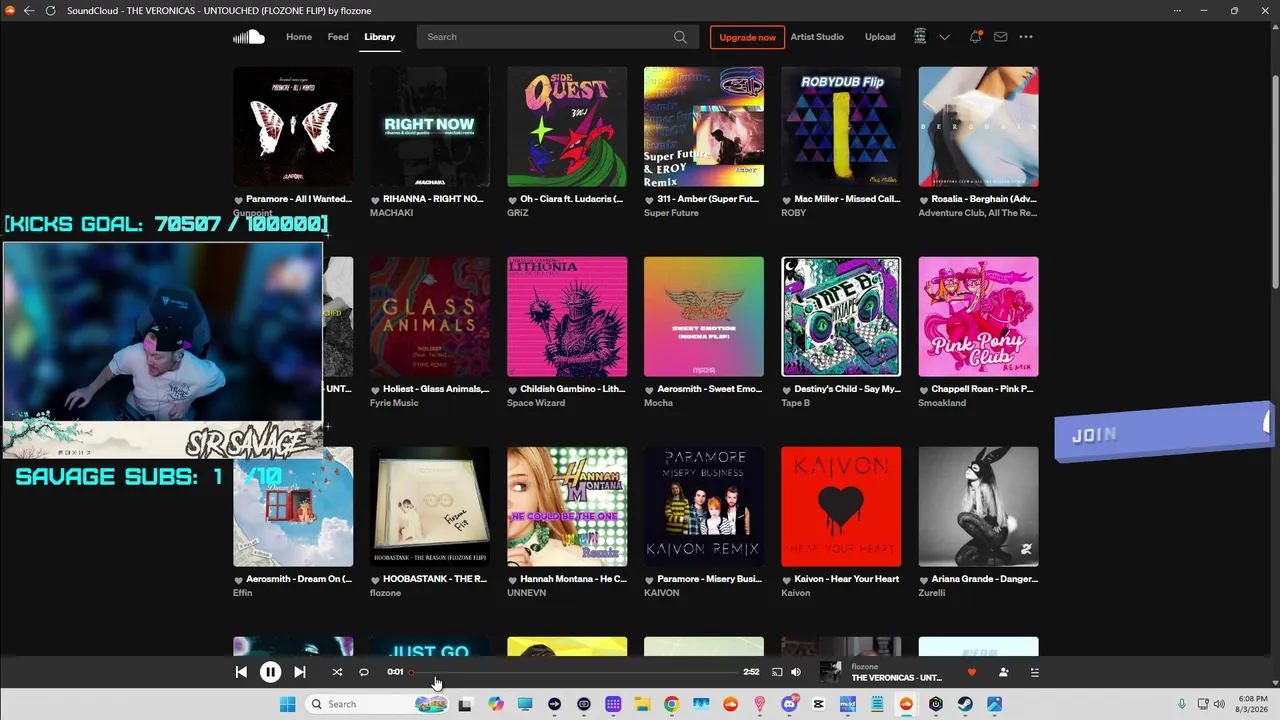Open Artist Studio

coord(817,37)
